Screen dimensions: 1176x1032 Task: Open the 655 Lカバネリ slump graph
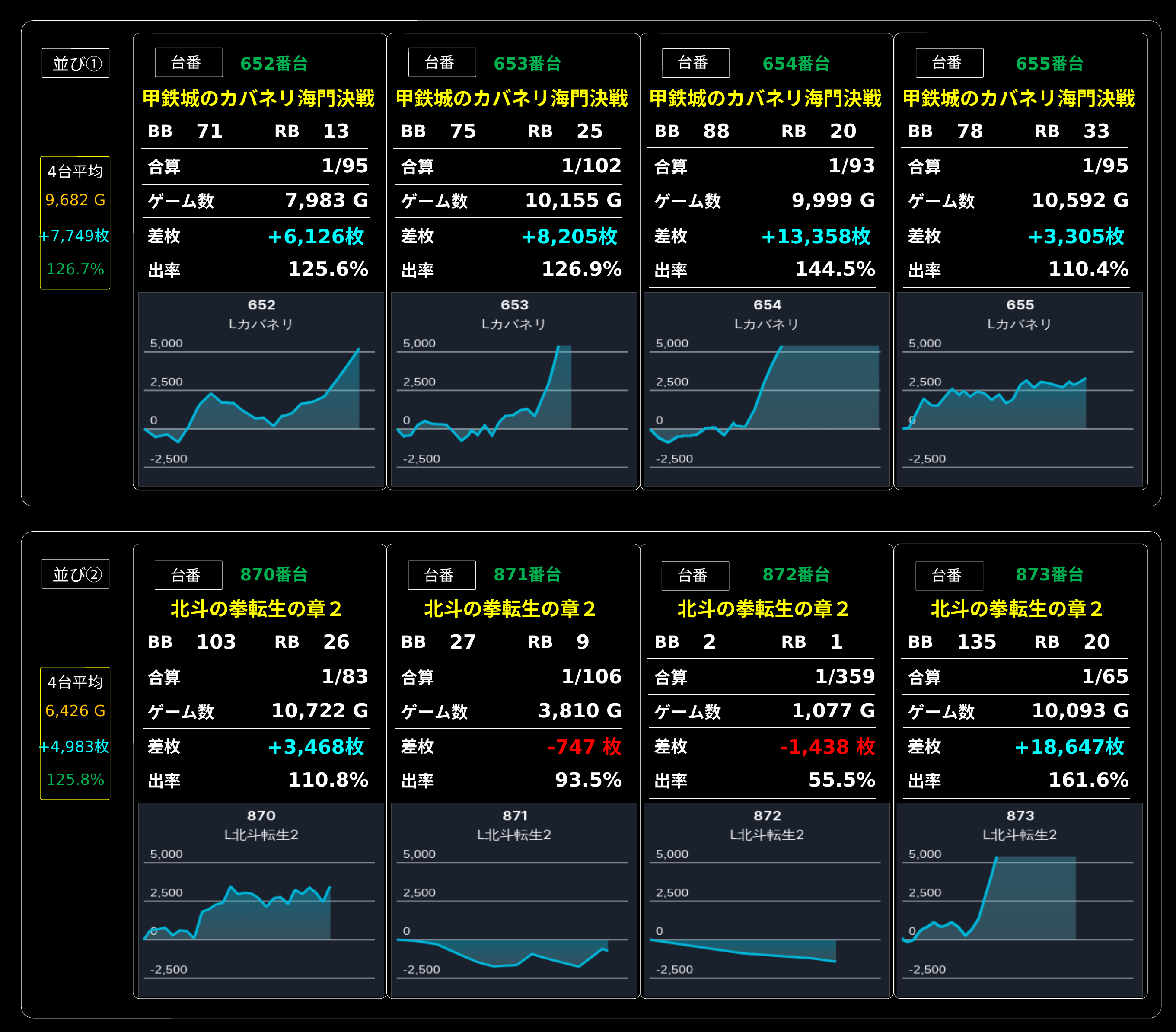(1020, 389)
